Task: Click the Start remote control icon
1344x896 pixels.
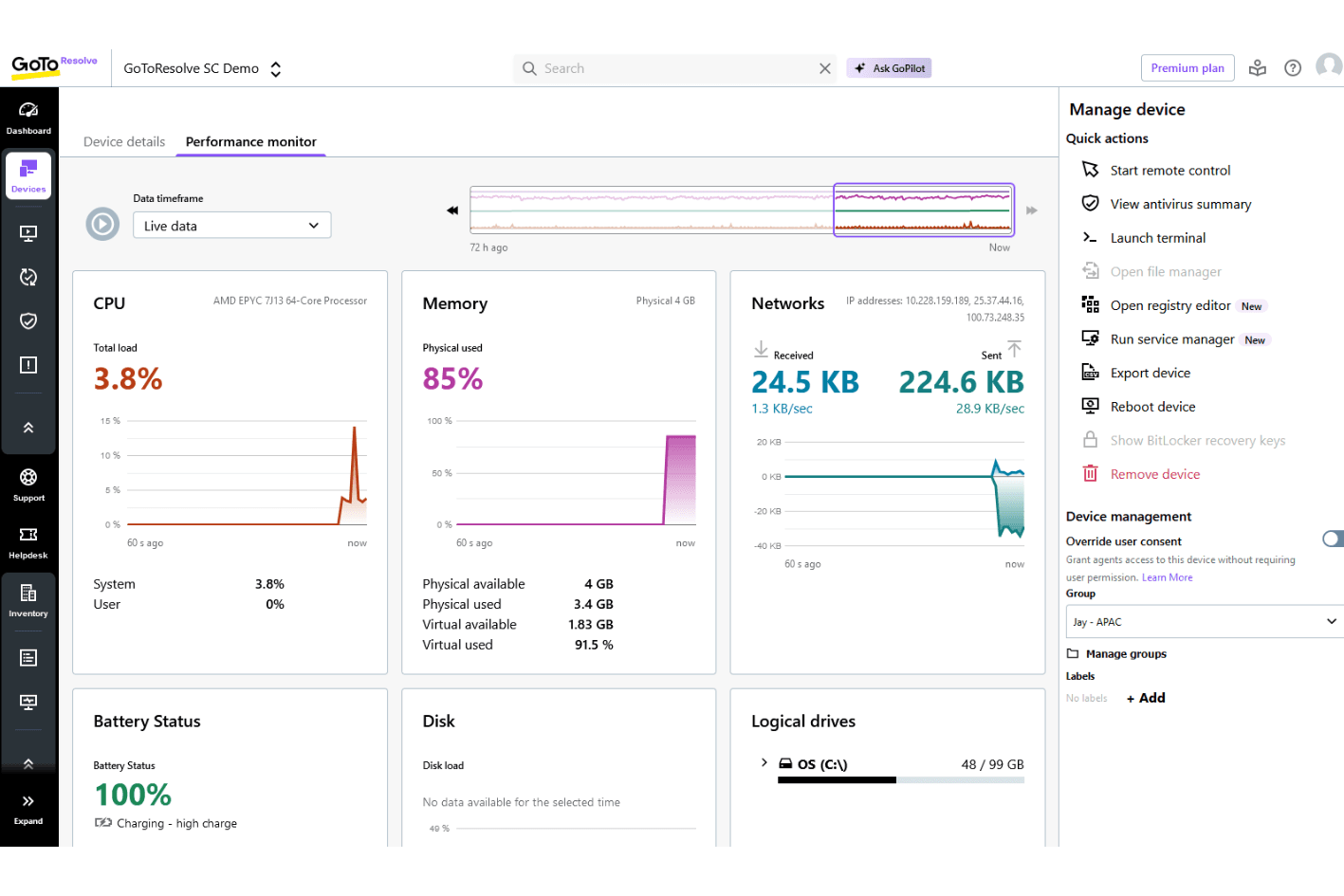Action: point(1091,170)
